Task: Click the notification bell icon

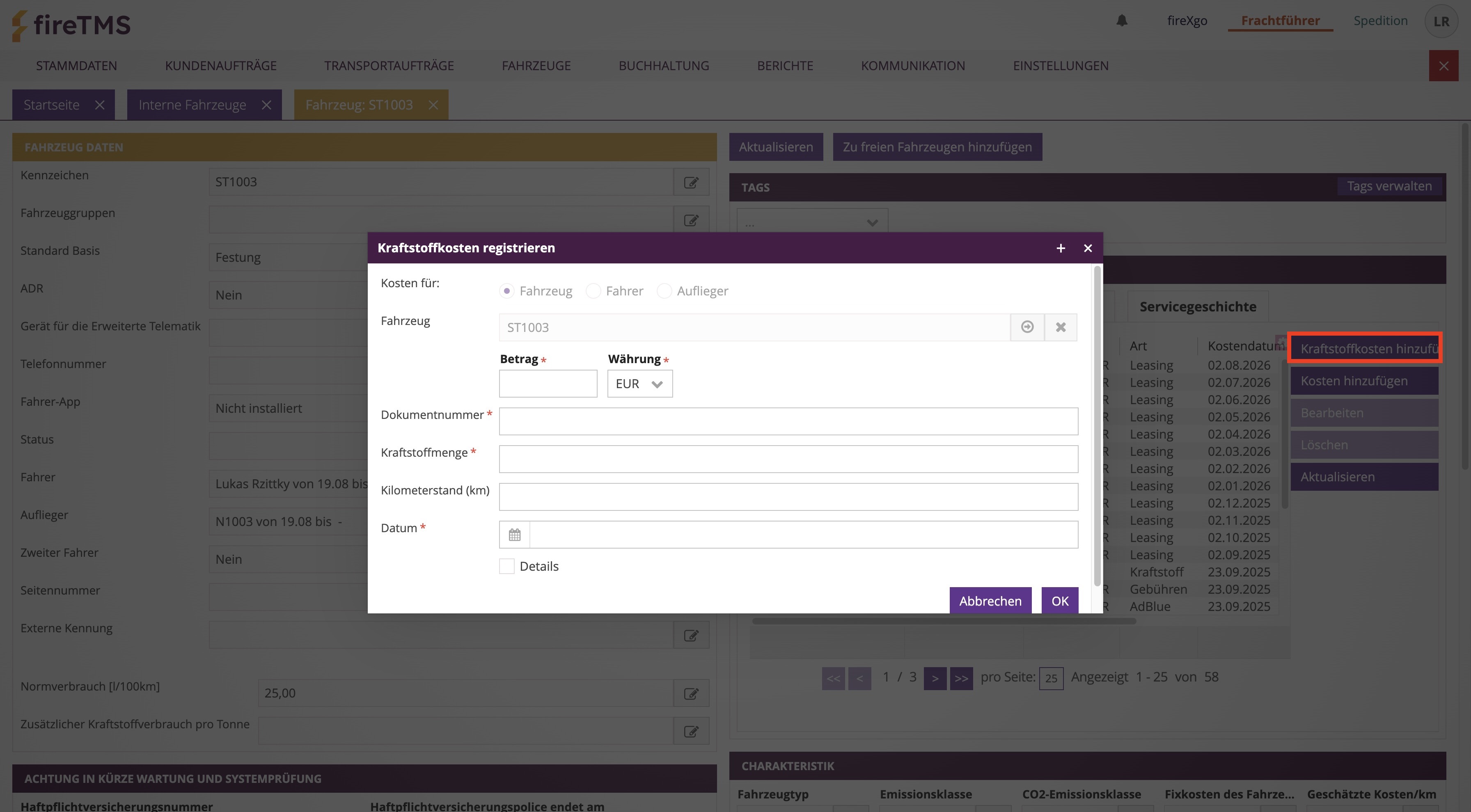Action: coord(1122,21)
